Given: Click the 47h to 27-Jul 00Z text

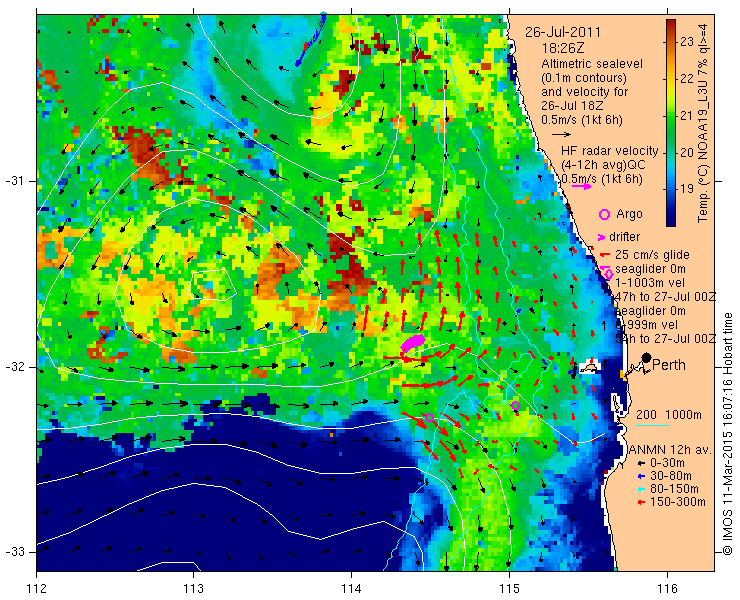Looking at the screenshot, I should click(x=665, y=297).
